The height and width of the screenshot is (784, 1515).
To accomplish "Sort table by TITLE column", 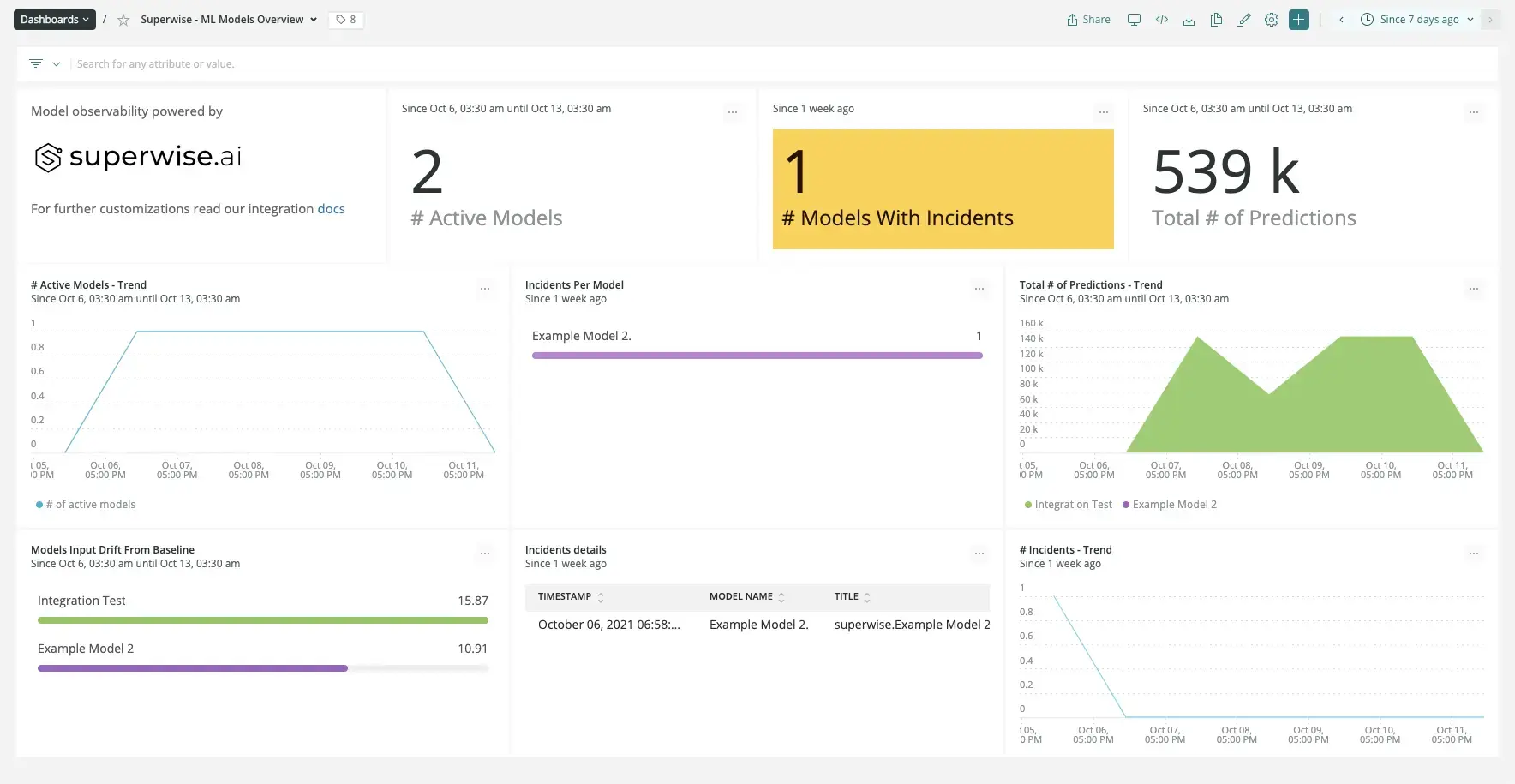I will (x=853, y=597).
